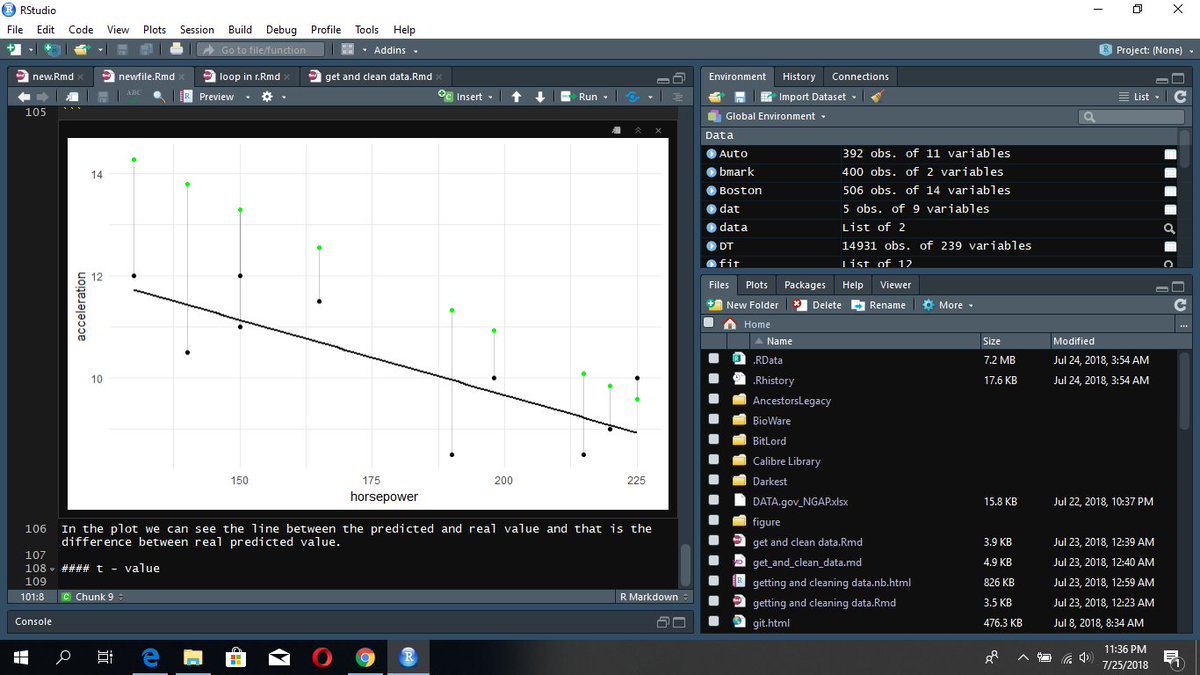The image size is (1200, 675).
Task: Click the Delete button in Files pane
Action: [817, 305]
